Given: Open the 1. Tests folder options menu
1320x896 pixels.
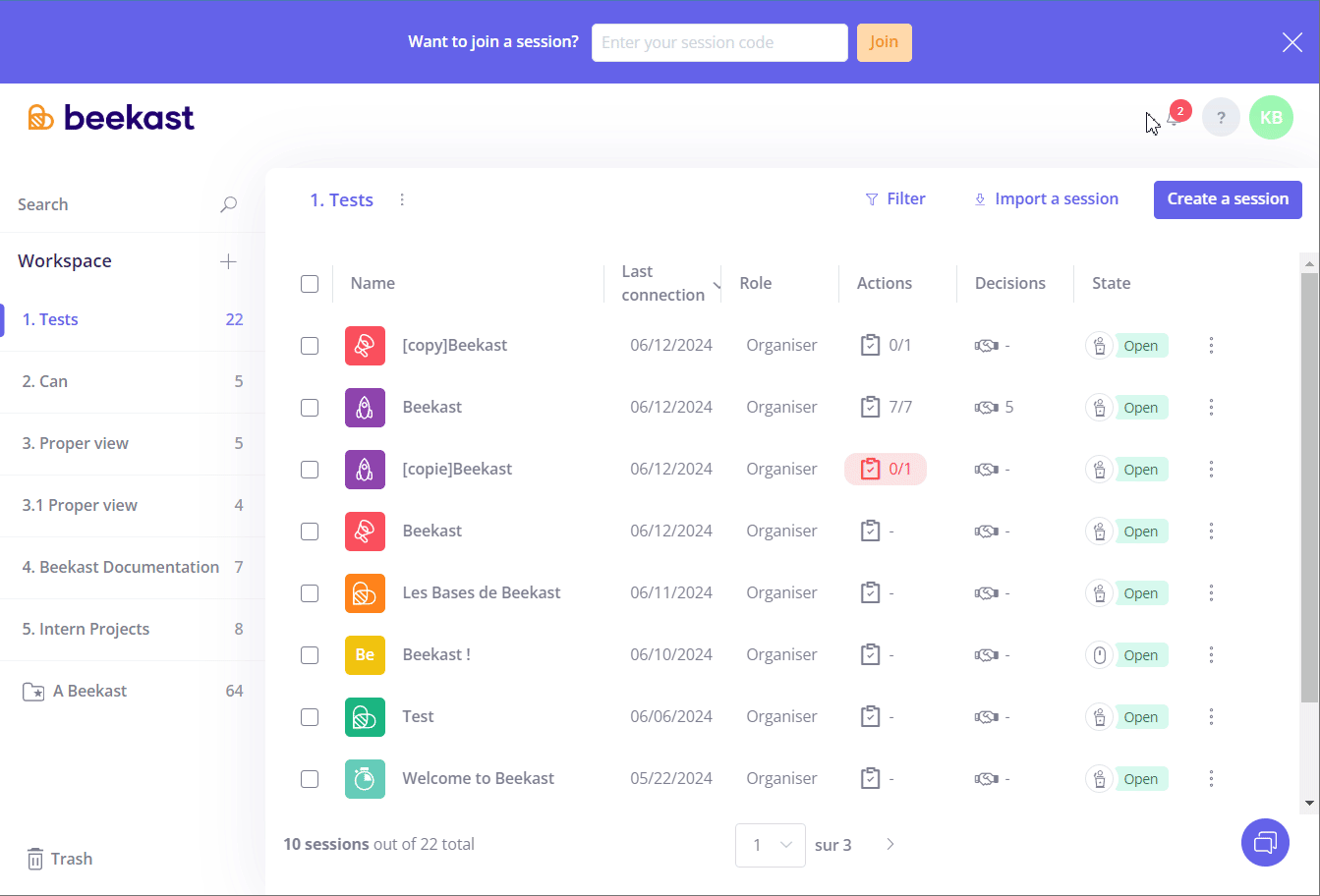Looking at the screenshot, I should 402,200.
